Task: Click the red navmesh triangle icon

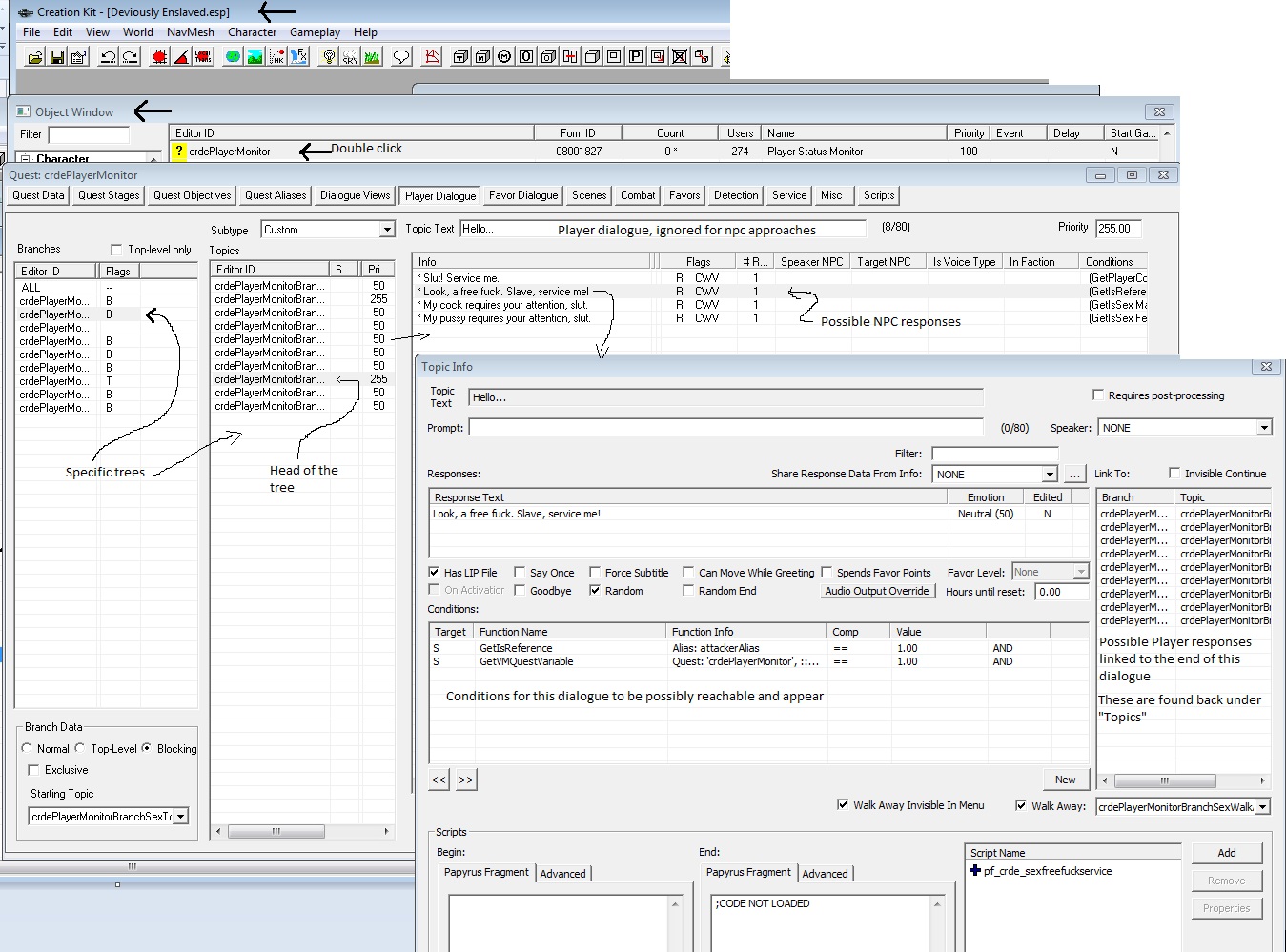Action: [432, 57]
